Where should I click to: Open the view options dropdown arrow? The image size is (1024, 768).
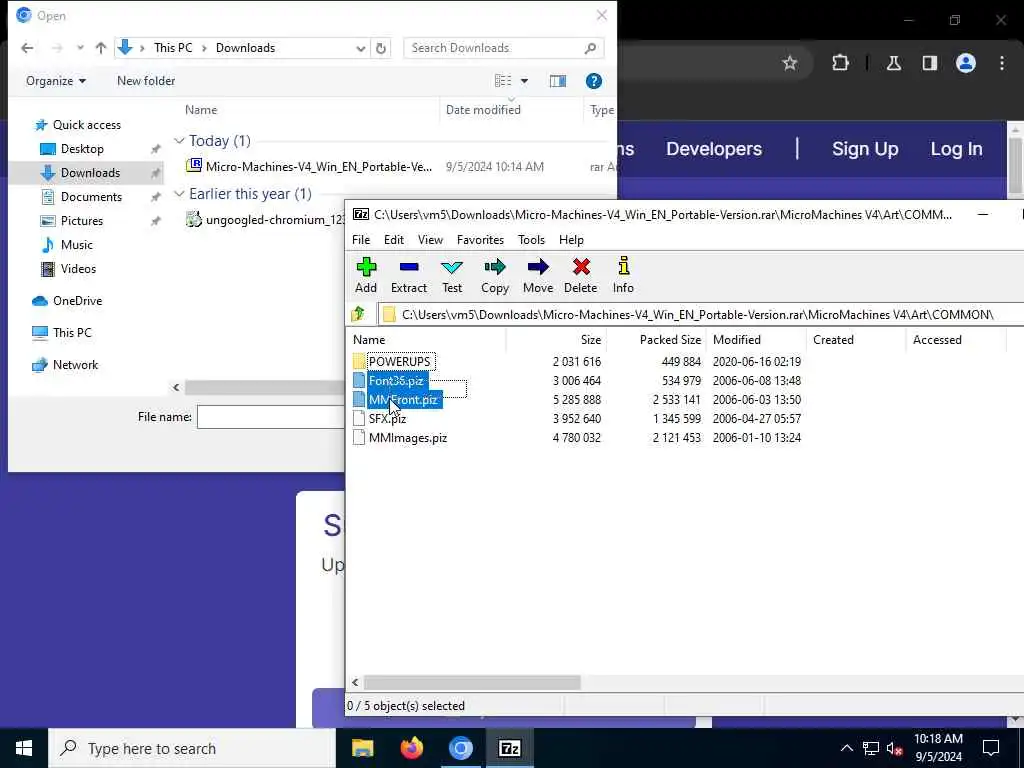point(524,81)
